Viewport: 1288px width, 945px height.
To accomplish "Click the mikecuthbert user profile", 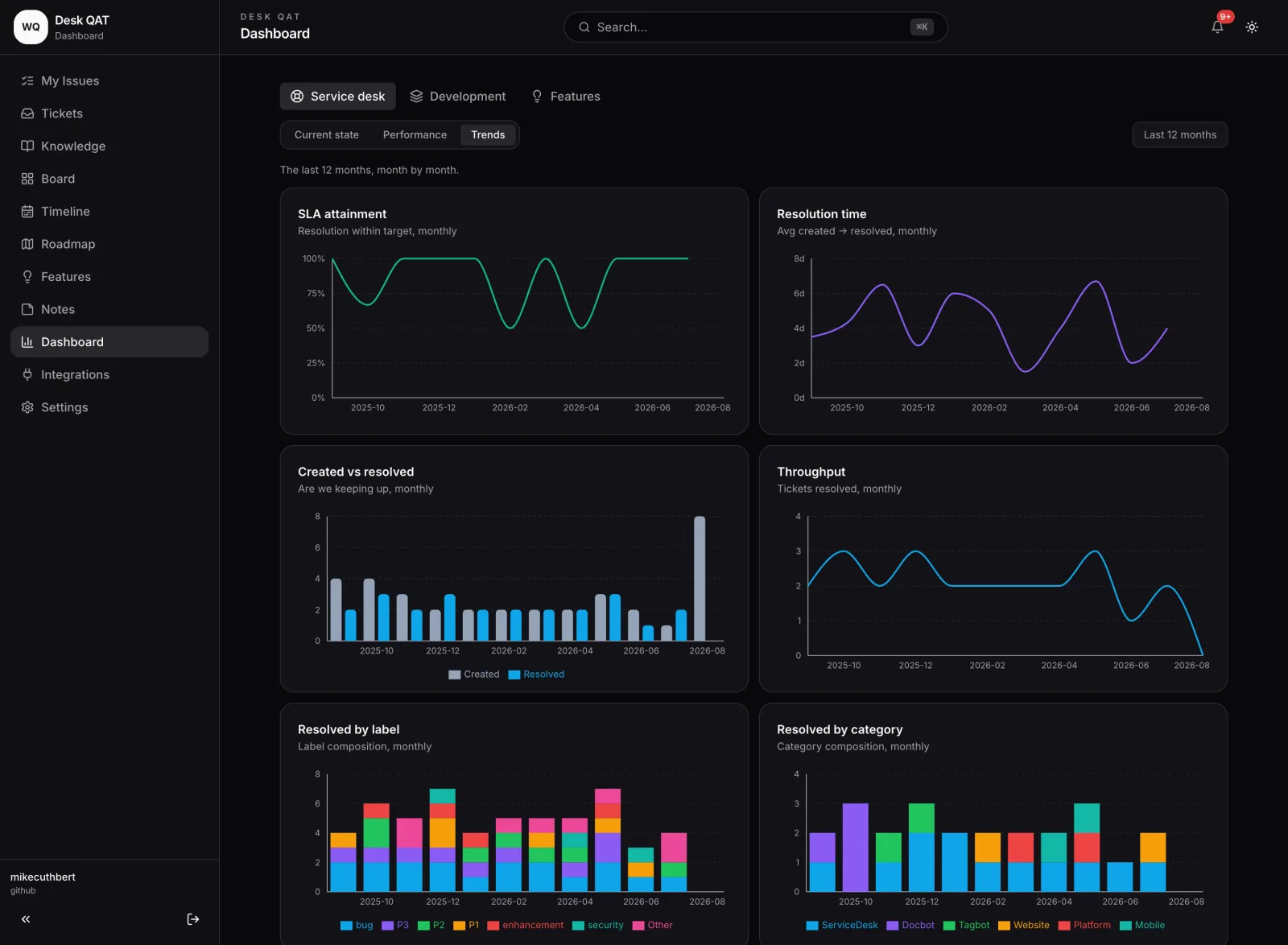I will click(x=43, y=883).
